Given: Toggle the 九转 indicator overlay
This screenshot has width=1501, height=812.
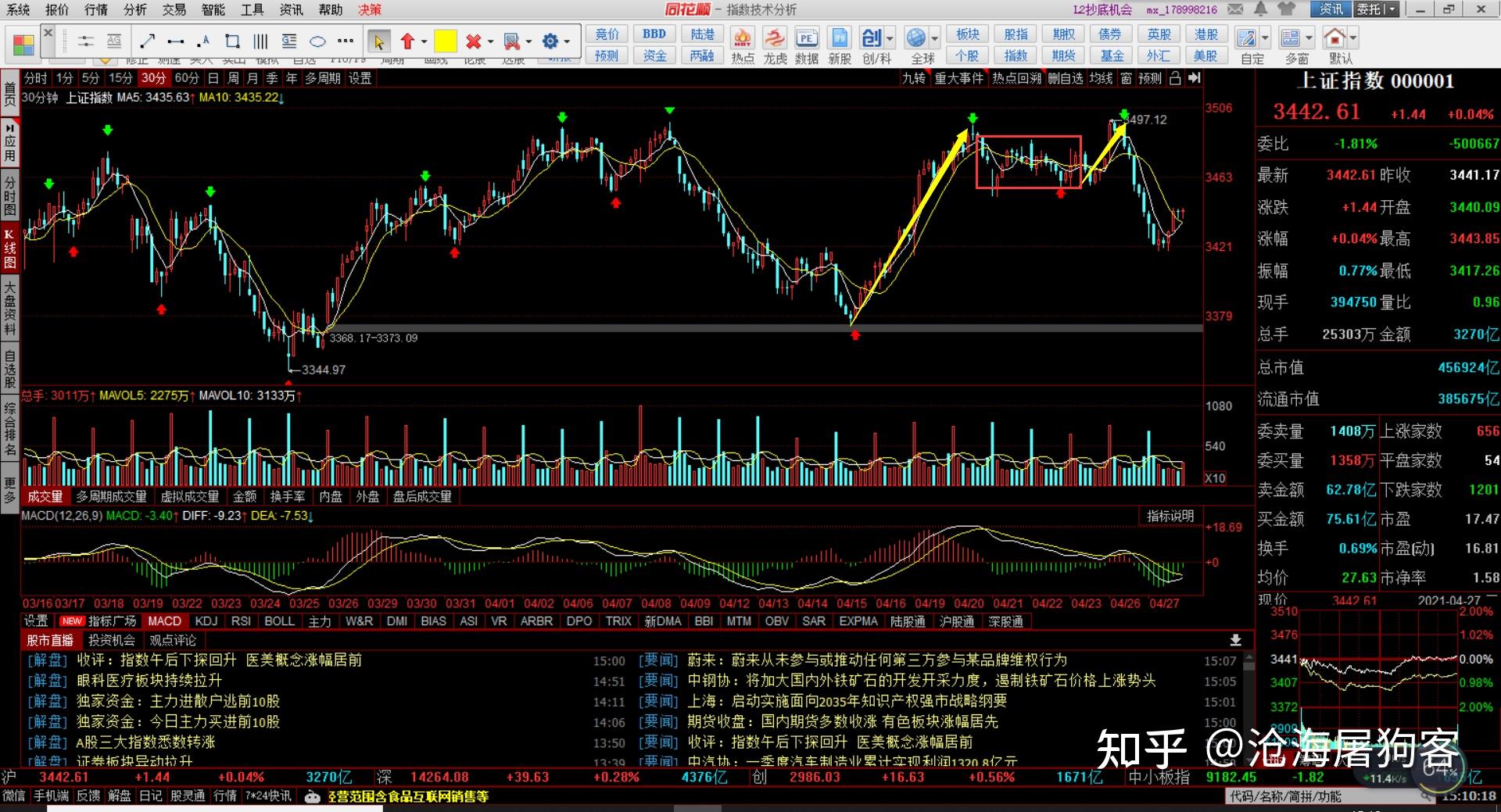Looking at the screenshot, I should (x=914, y=78).
